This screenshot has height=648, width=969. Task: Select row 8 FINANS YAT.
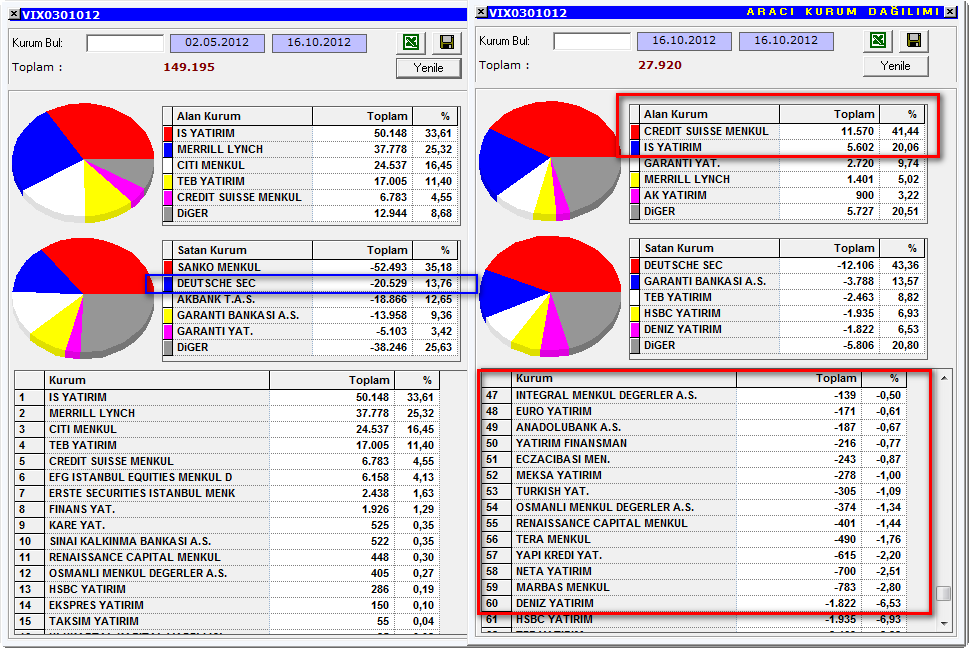click(x=227, y=510)
